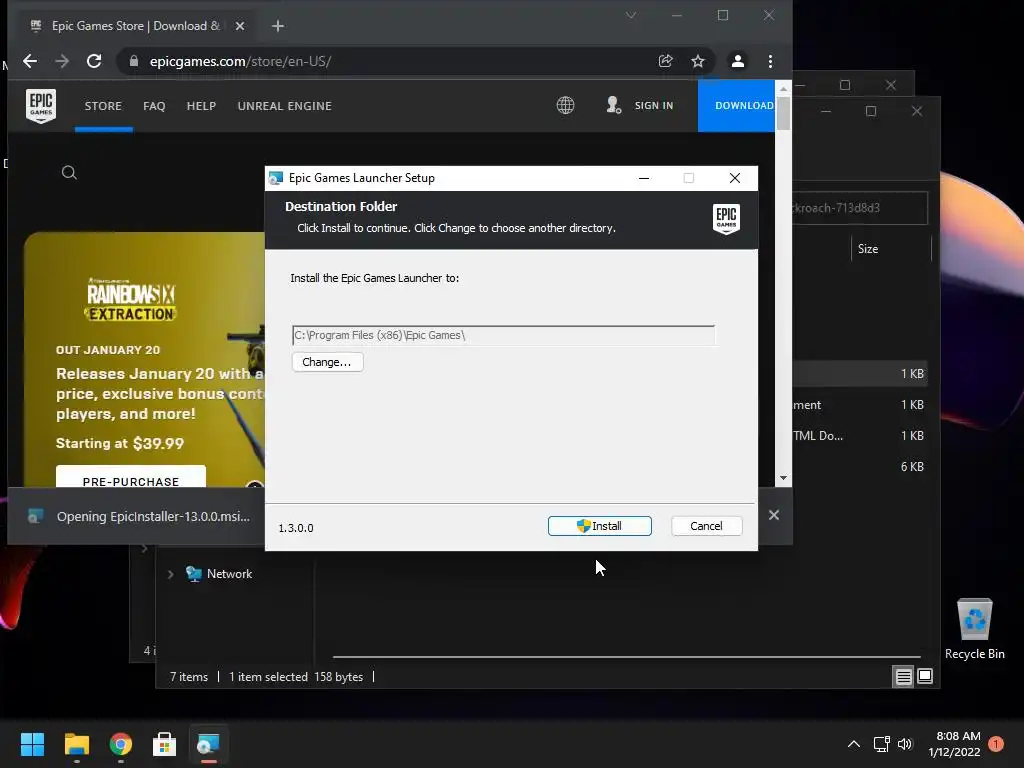
Task: Go back in Chrome browser
Action: 30,61
